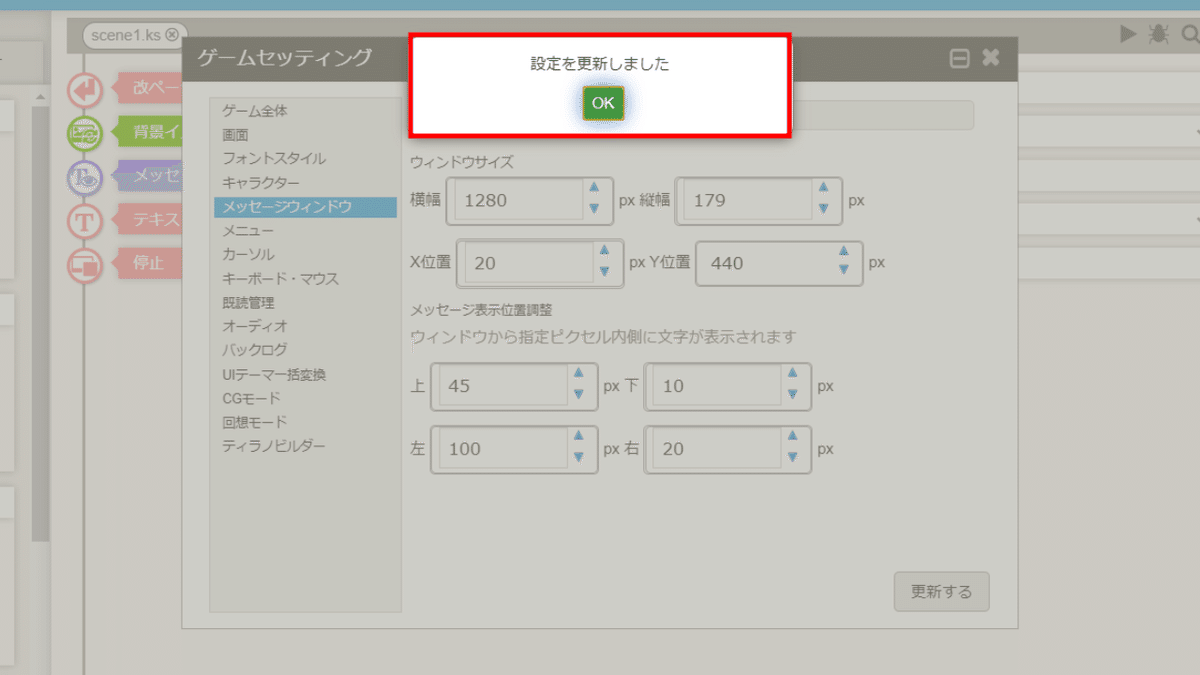Click the OK button in the confirmation dialog
The height and width of the screenshot is (675, 1200).
(x=603, y=103)
